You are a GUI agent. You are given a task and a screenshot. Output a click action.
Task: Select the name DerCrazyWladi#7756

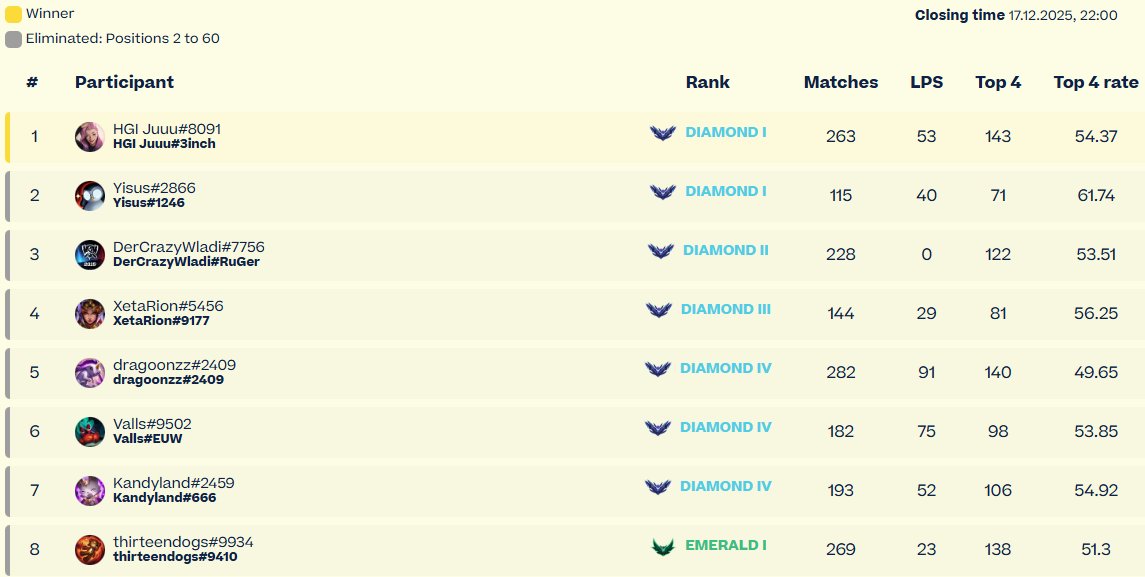(x=188, y=247)
